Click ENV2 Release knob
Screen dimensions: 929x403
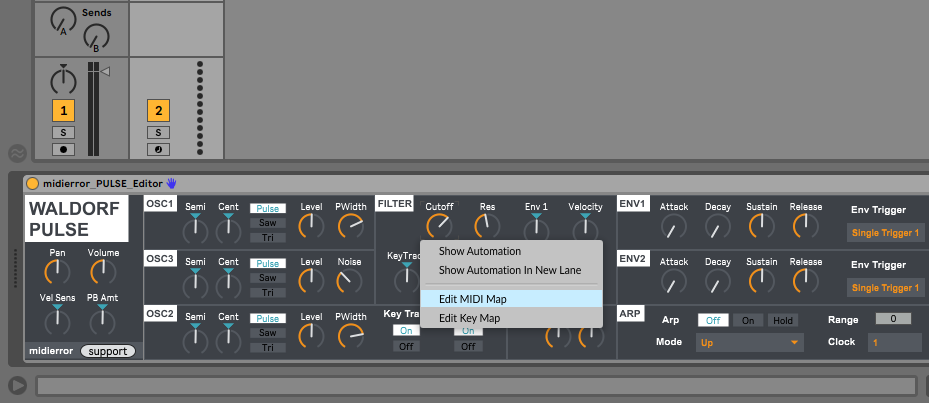(805, 282)
